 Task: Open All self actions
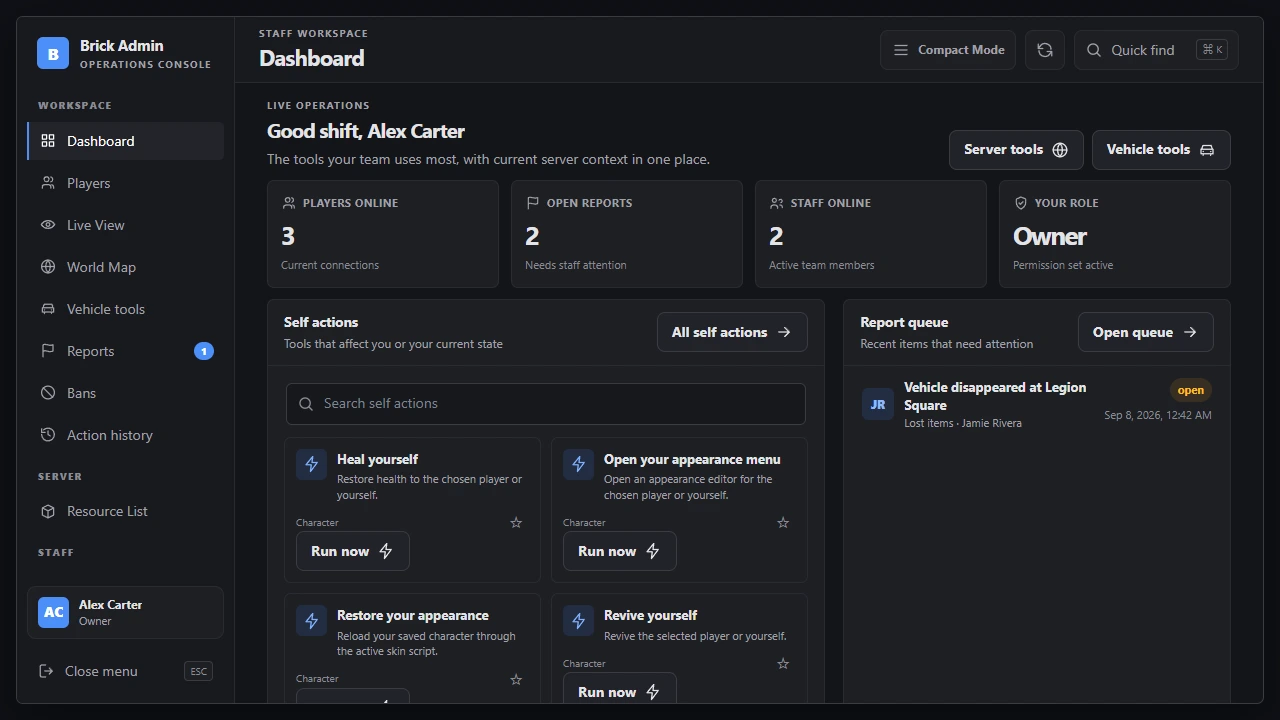pyautogui.click(x=732, y=332)
